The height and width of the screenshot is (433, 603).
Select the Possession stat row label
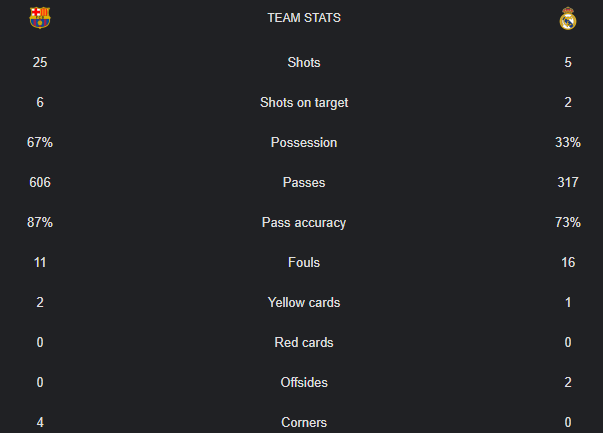click(x=304, y=143)
